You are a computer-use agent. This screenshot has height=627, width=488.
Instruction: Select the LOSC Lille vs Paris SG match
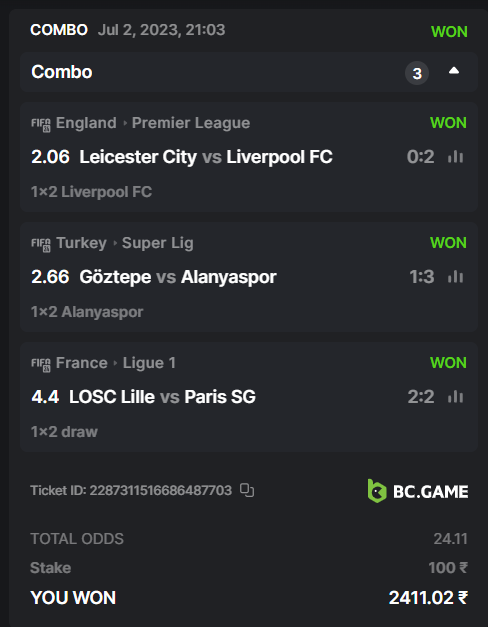162,397
